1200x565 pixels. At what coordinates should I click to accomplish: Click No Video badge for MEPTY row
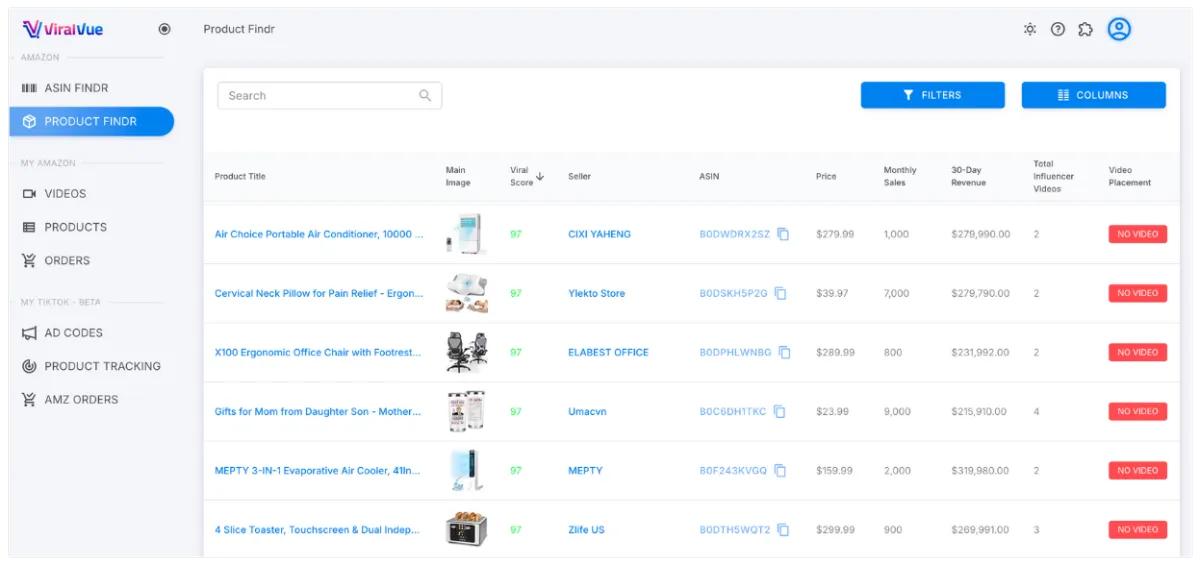[x=1138, y=470]
